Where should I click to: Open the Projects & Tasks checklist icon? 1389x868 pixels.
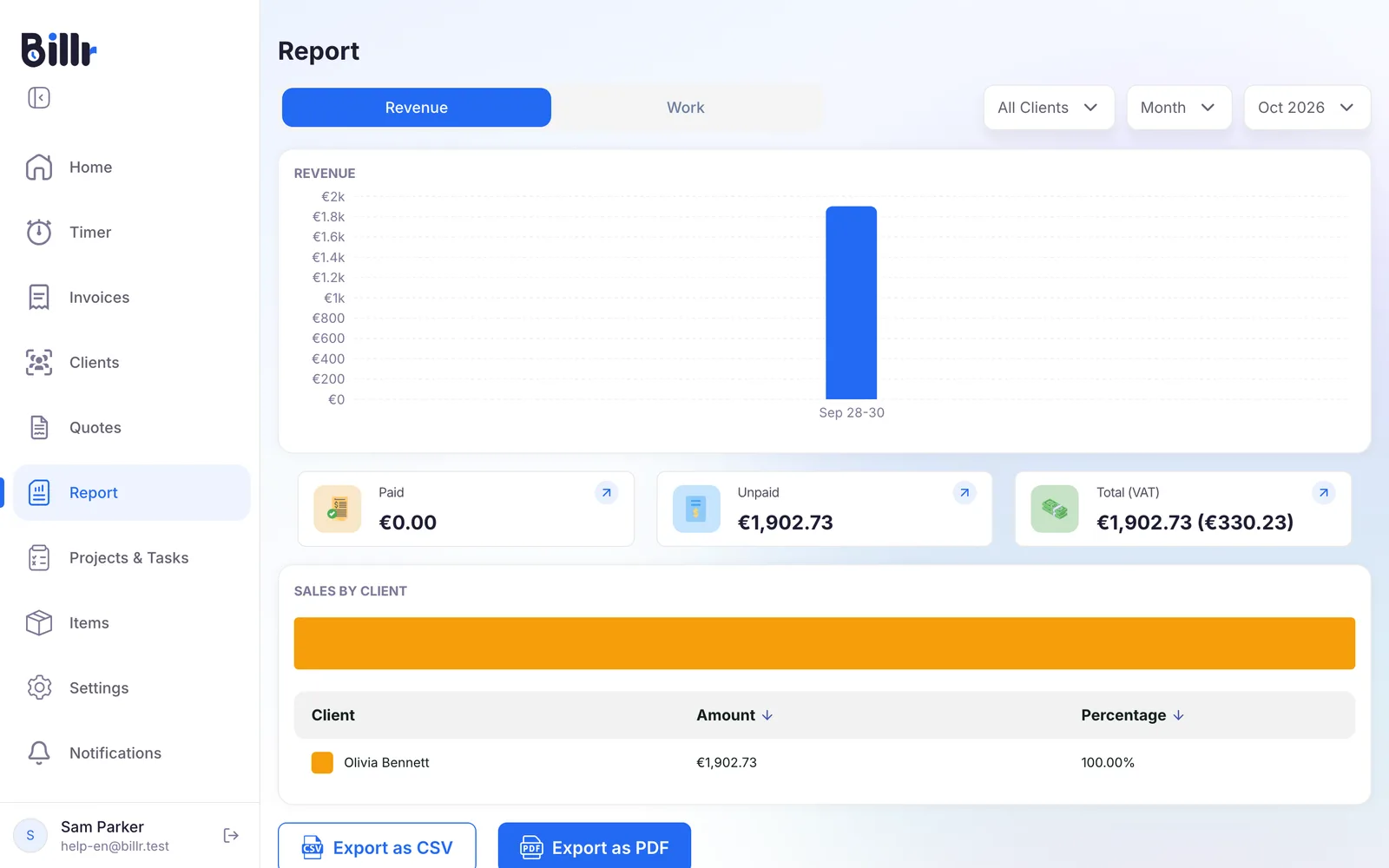pos(39,557)
